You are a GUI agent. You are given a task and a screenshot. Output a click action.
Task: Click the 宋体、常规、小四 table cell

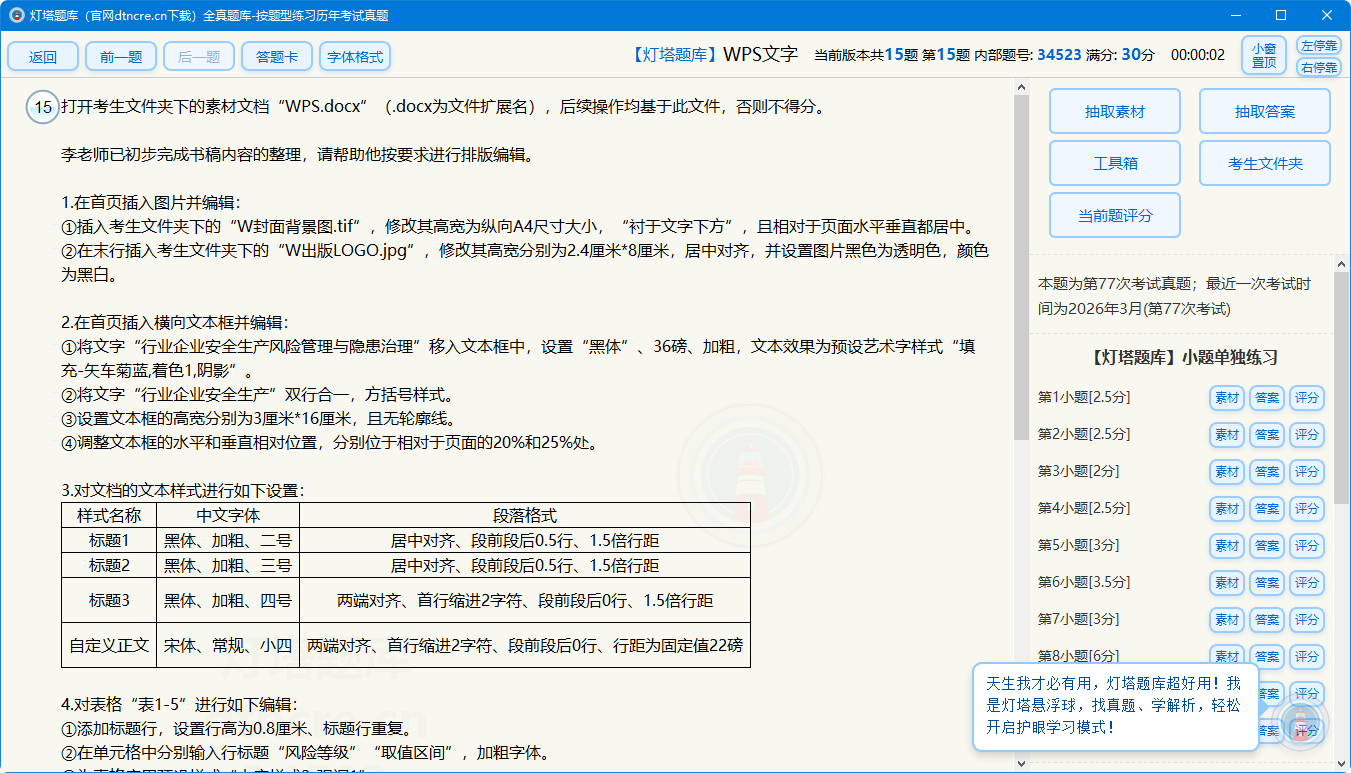click(x=228, y=645)
